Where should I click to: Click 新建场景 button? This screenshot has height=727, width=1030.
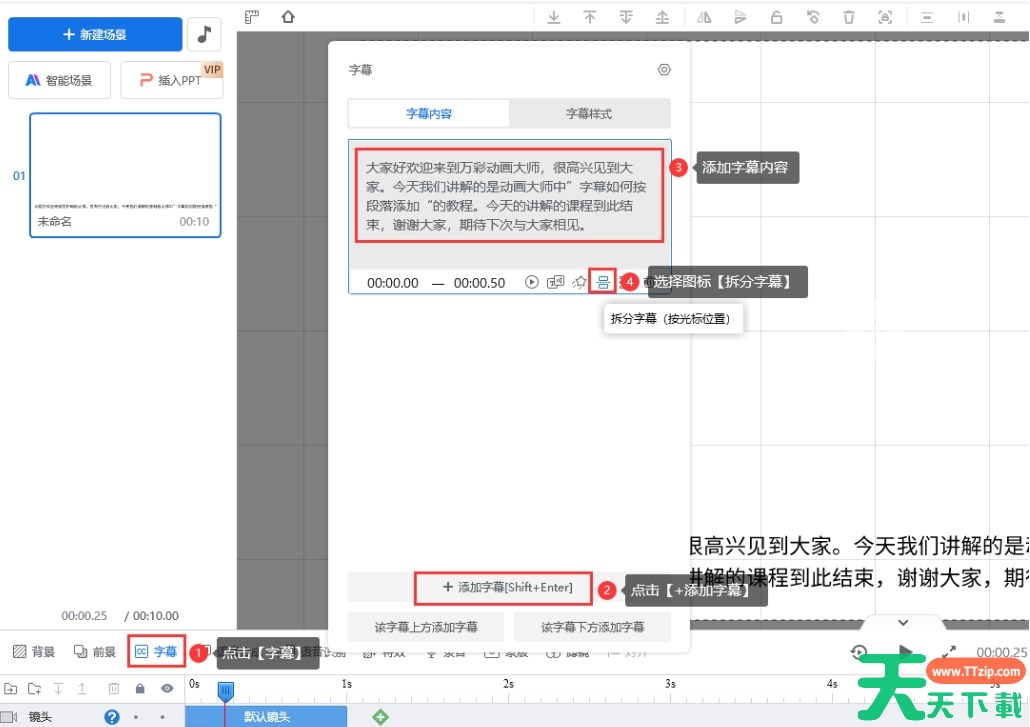[95, 34]
